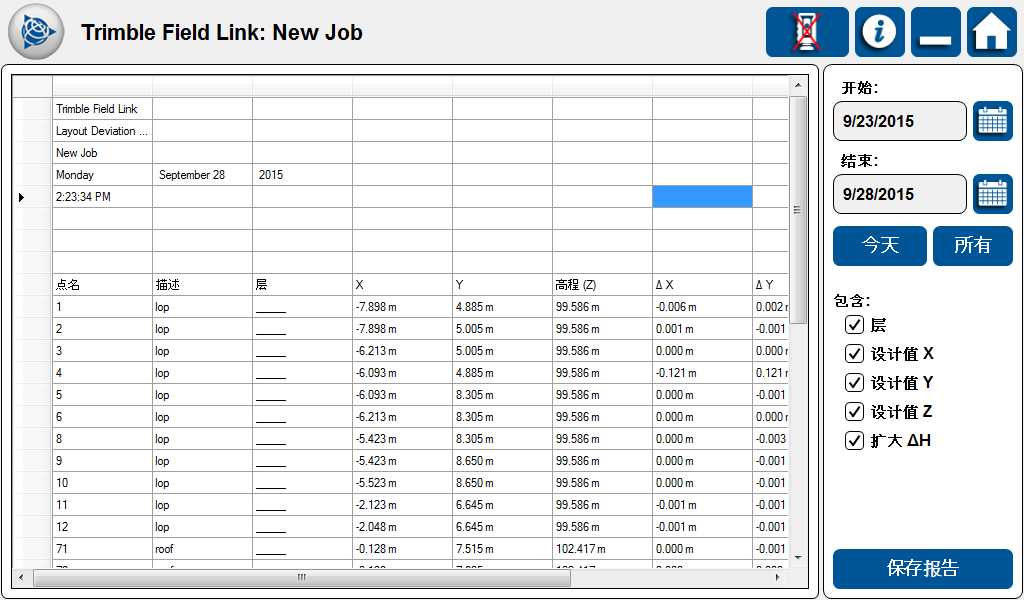This screenshot has width=1024, height=600.
Task: Click the horizontal scrollbar left arrow
Action: 22,577
